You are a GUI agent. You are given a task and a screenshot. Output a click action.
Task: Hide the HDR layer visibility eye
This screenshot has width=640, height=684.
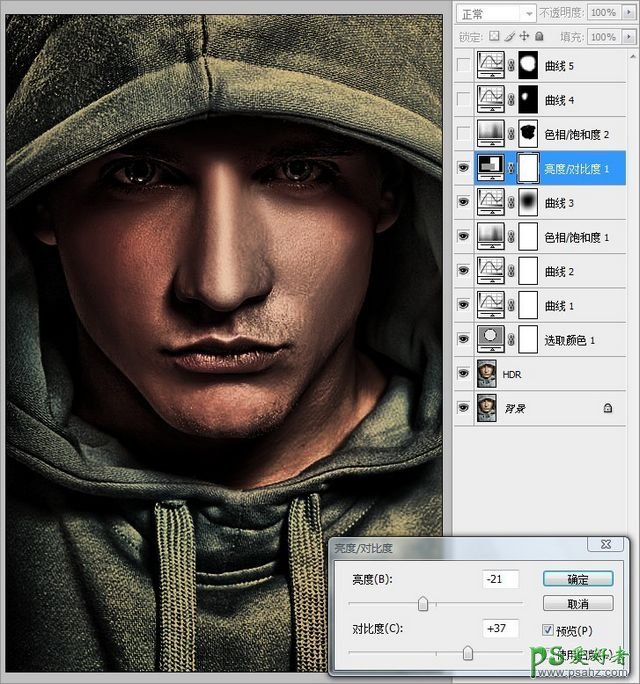click(x=463, y=373)
